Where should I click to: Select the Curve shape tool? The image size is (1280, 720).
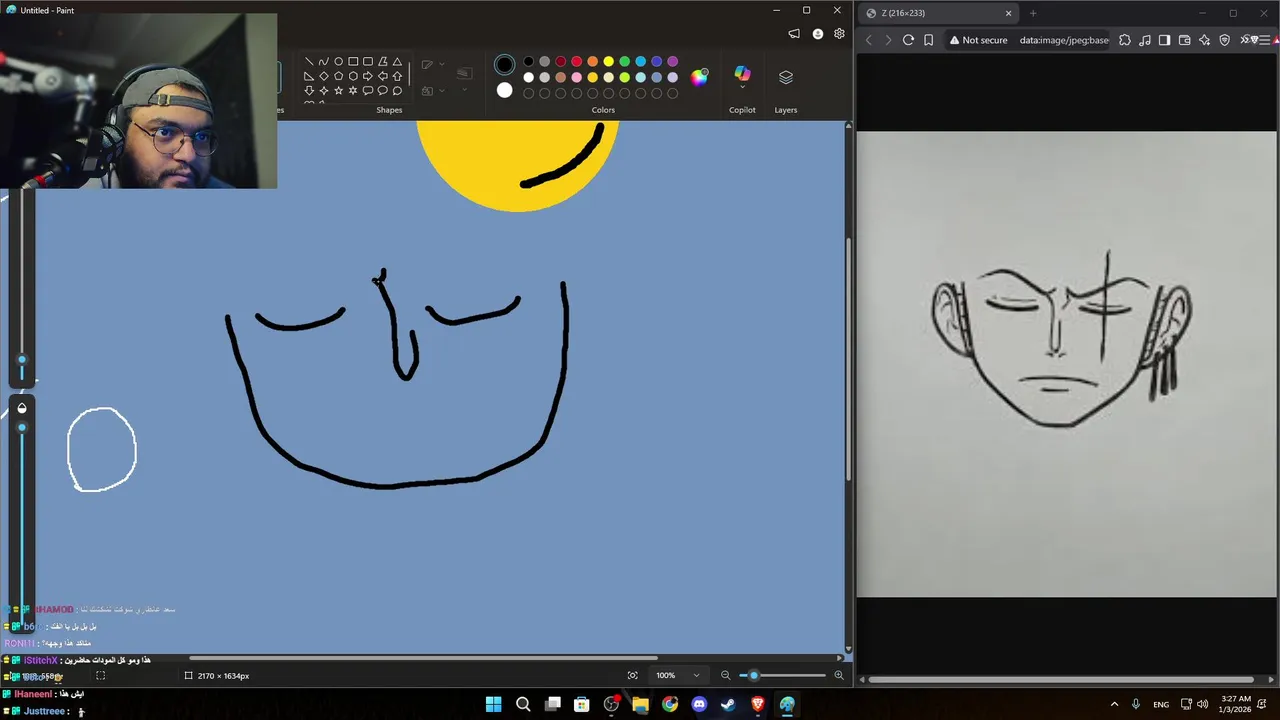(323, 61)
